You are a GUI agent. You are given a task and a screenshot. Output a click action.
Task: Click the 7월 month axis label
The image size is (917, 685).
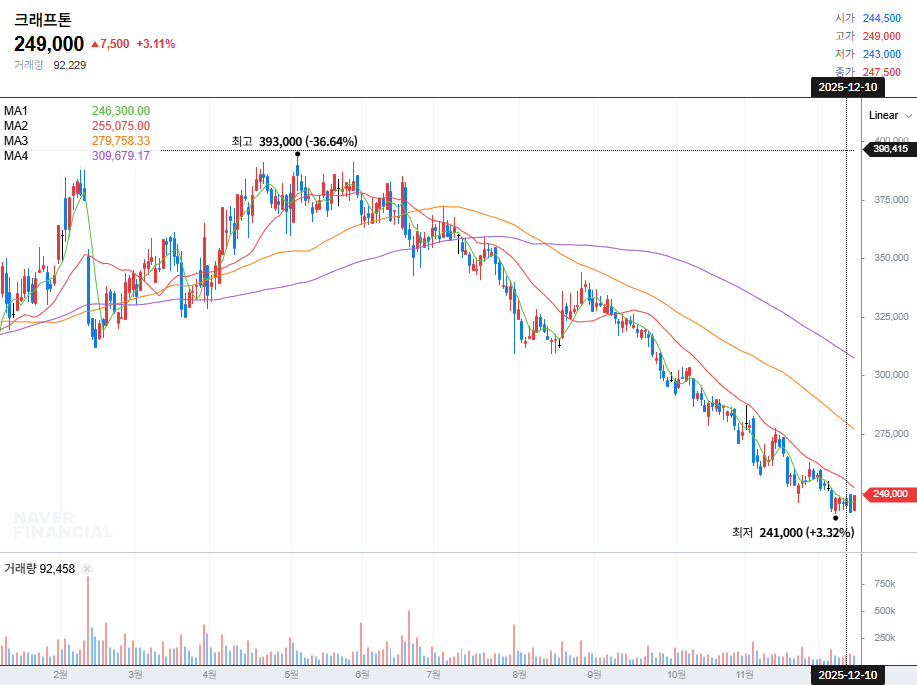pos(433,674)
